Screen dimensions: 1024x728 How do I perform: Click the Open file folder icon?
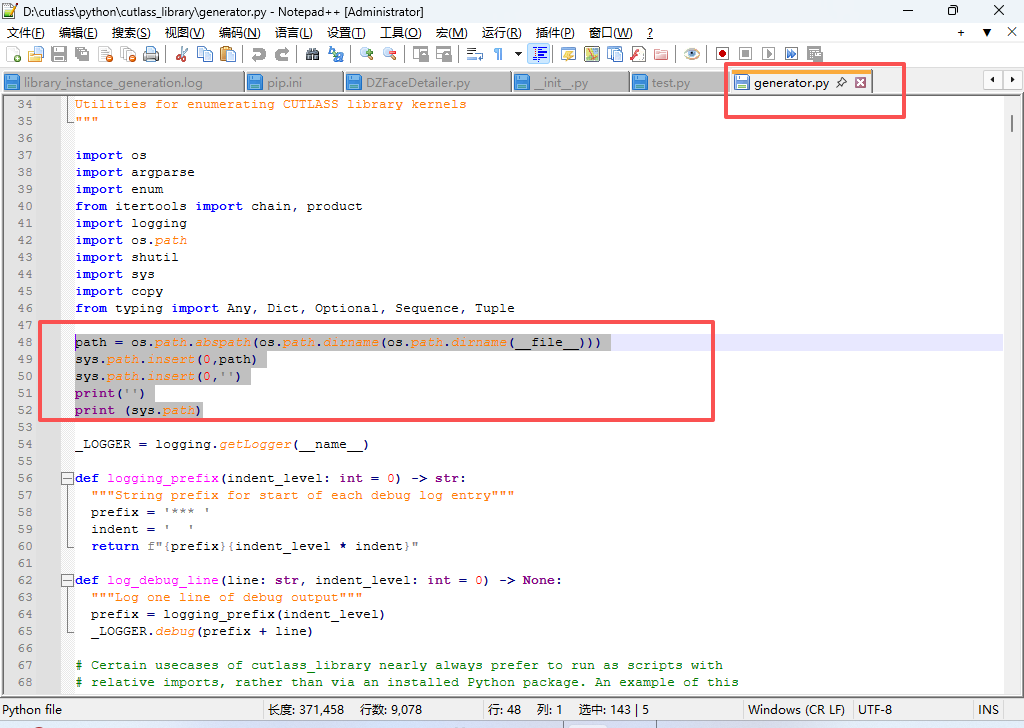tap(36, 54)
